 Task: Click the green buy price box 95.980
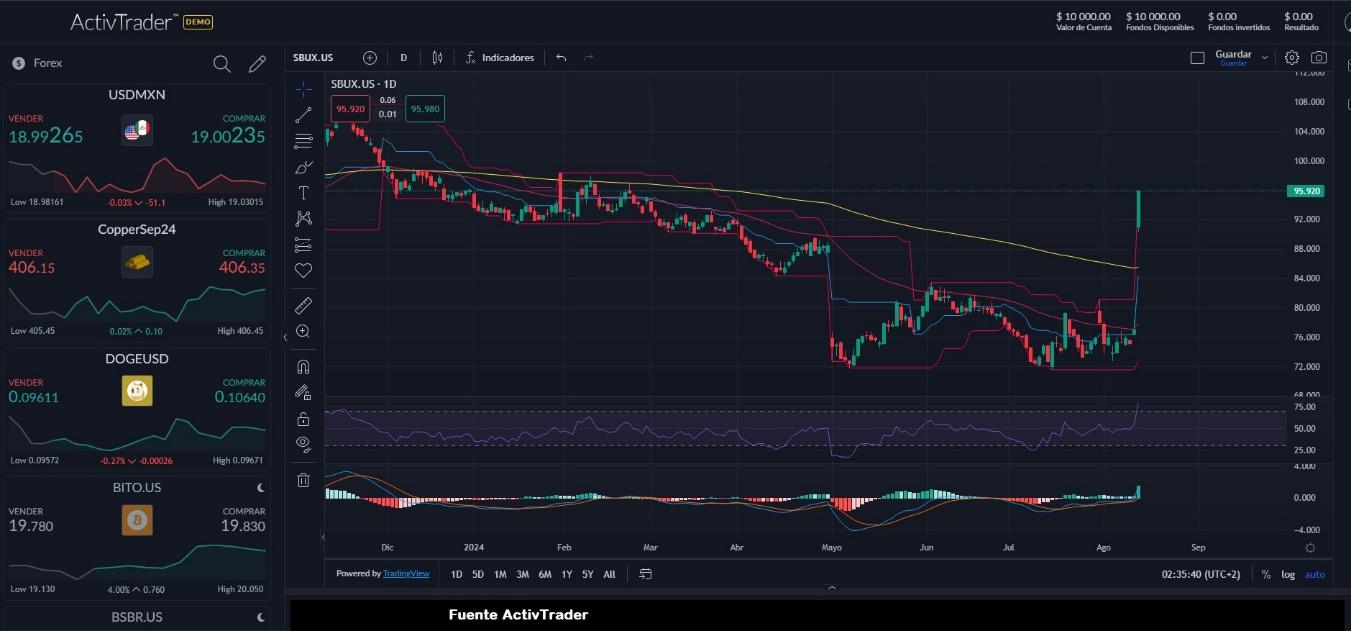tap(425, 109)
